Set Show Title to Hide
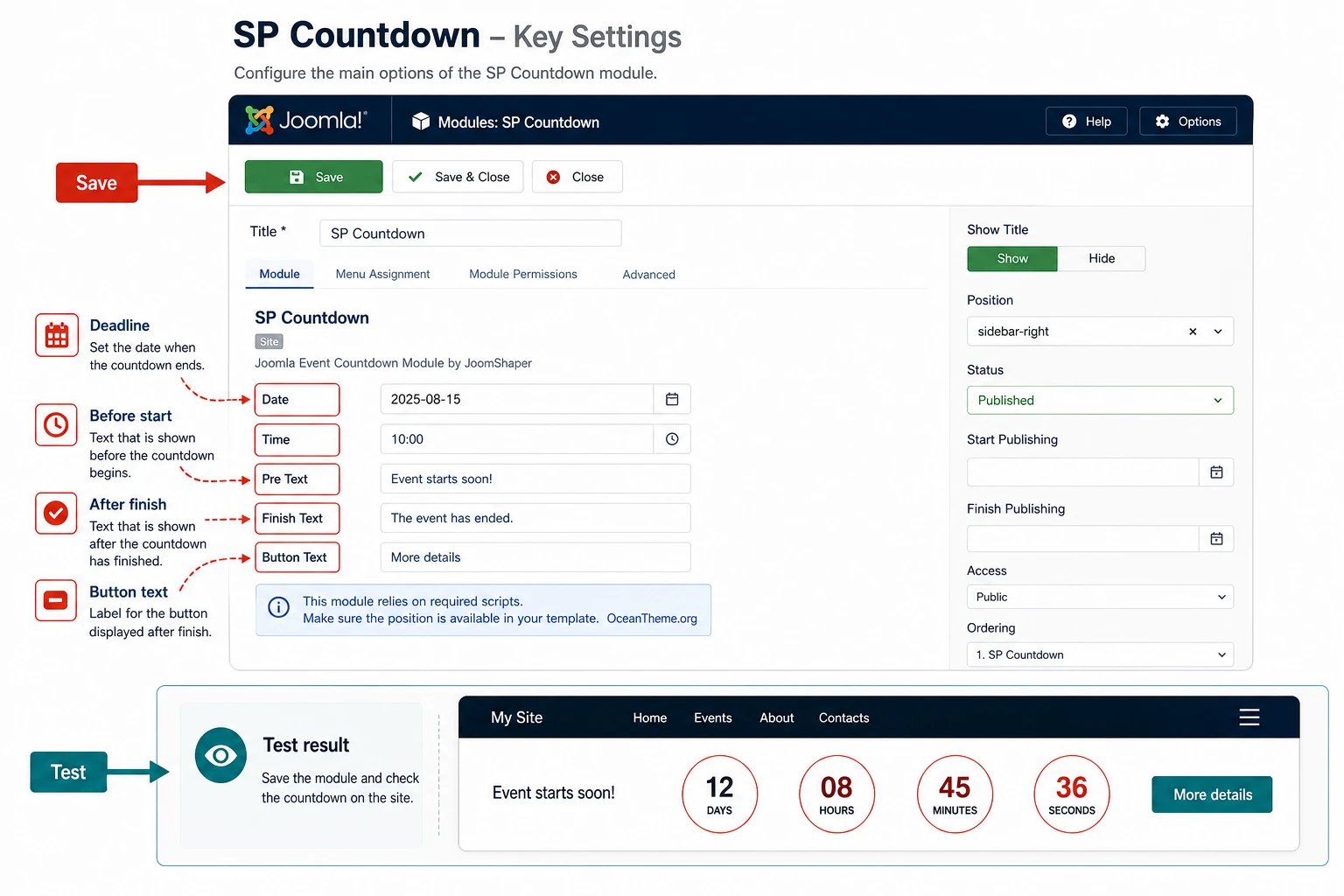 tap(1102, 258)
